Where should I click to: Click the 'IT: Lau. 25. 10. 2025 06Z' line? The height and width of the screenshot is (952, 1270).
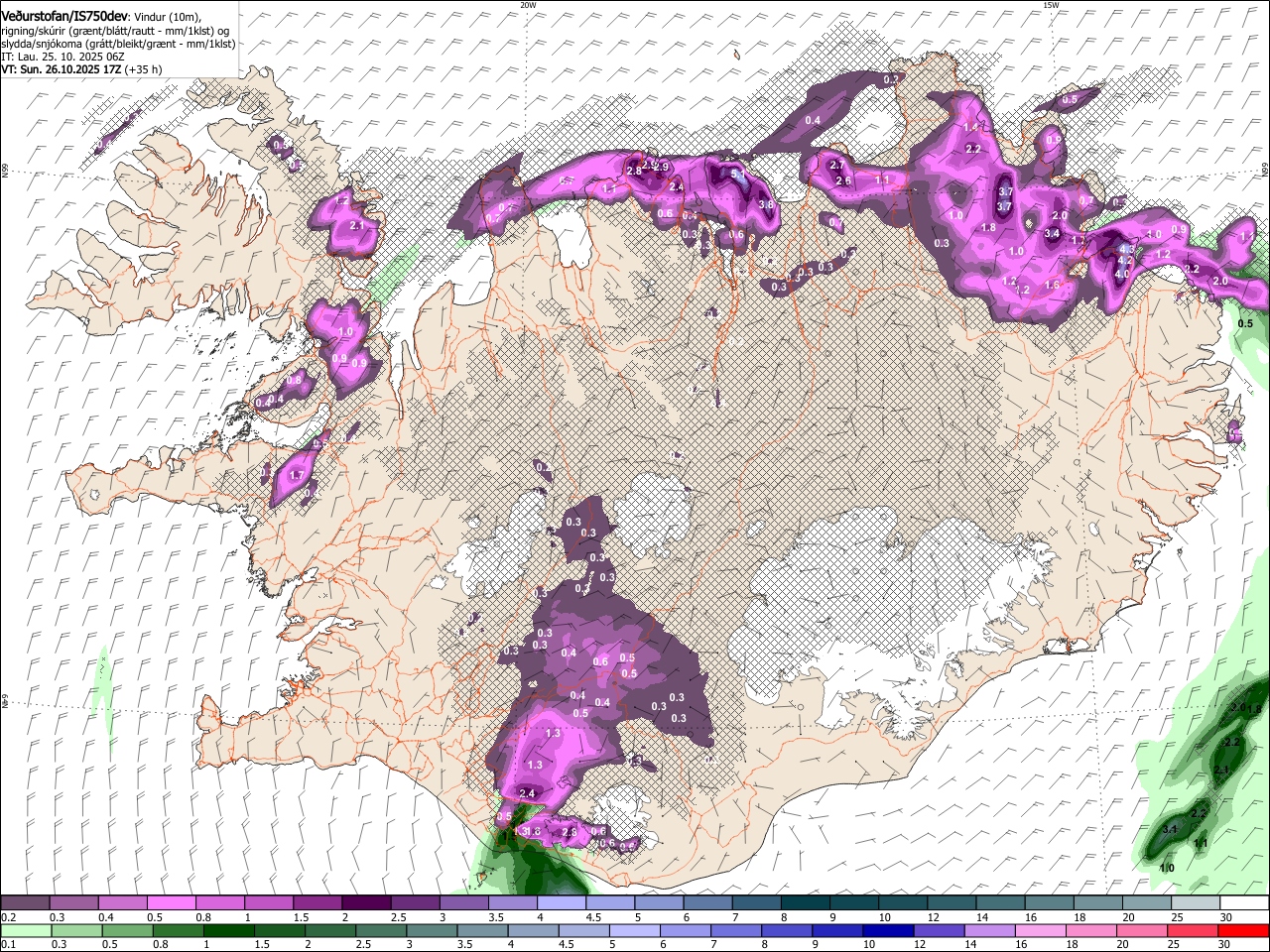(x=63, y=57)
